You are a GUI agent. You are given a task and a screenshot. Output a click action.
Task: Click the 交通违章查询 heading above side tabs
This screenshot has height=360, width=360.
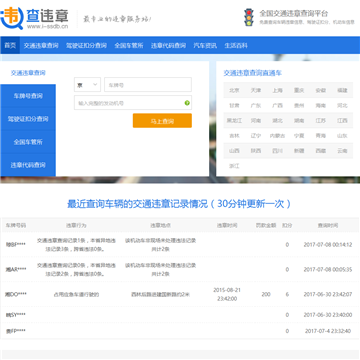click(28, 73)
